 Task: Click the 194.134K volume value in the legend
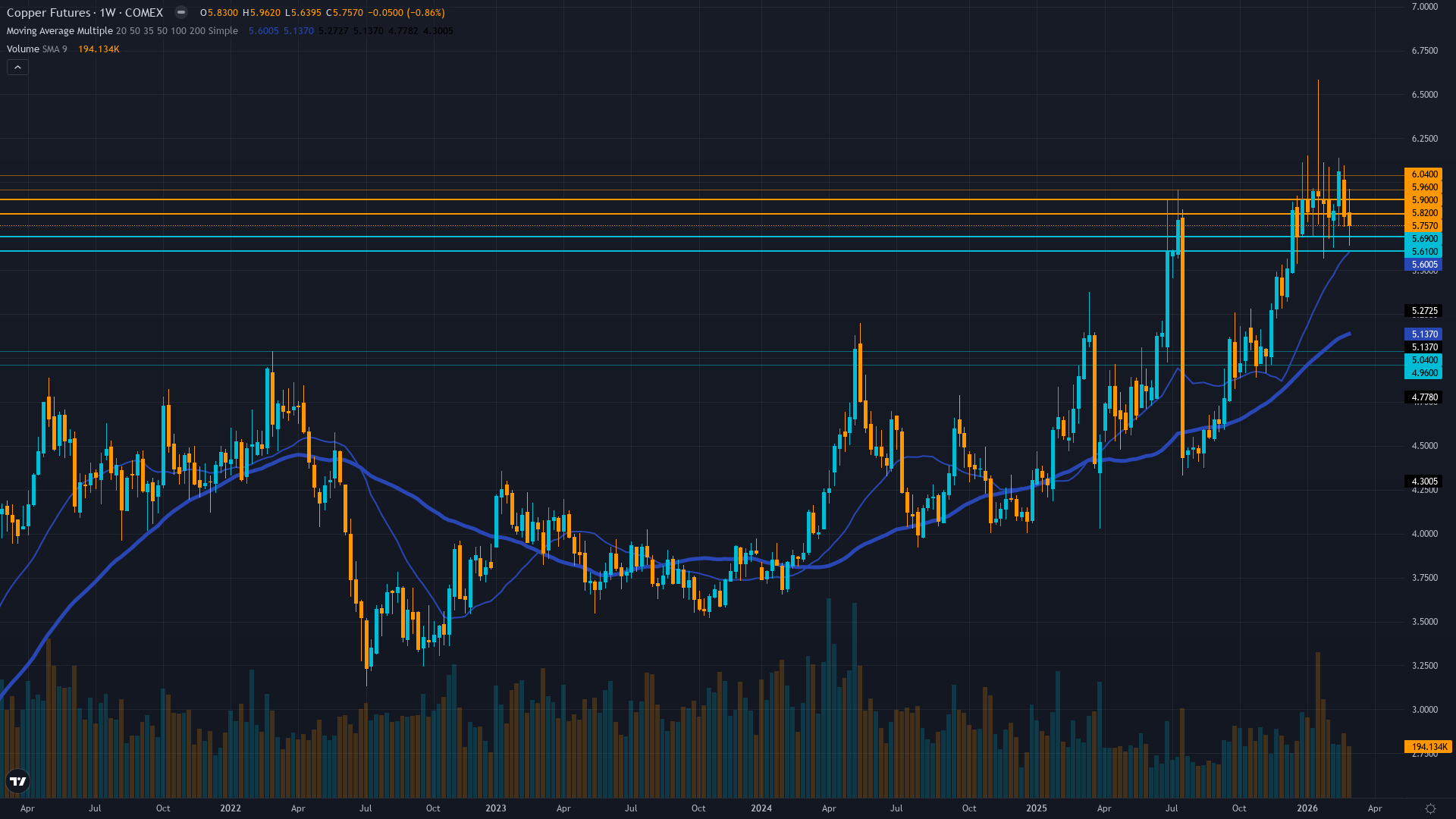click(x=99, y=49)
